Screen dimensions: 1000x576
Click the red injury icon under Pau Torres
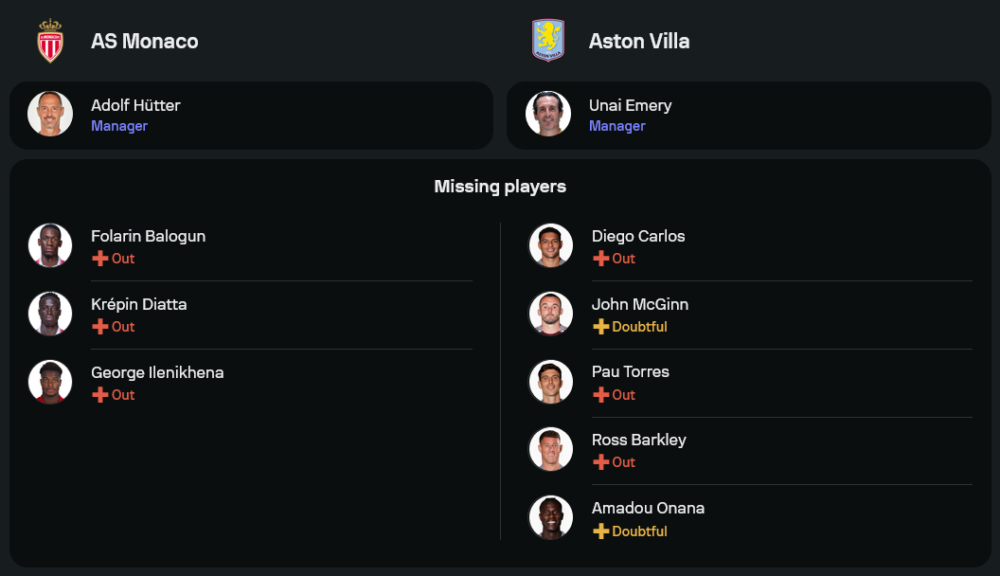click(601, 395)
